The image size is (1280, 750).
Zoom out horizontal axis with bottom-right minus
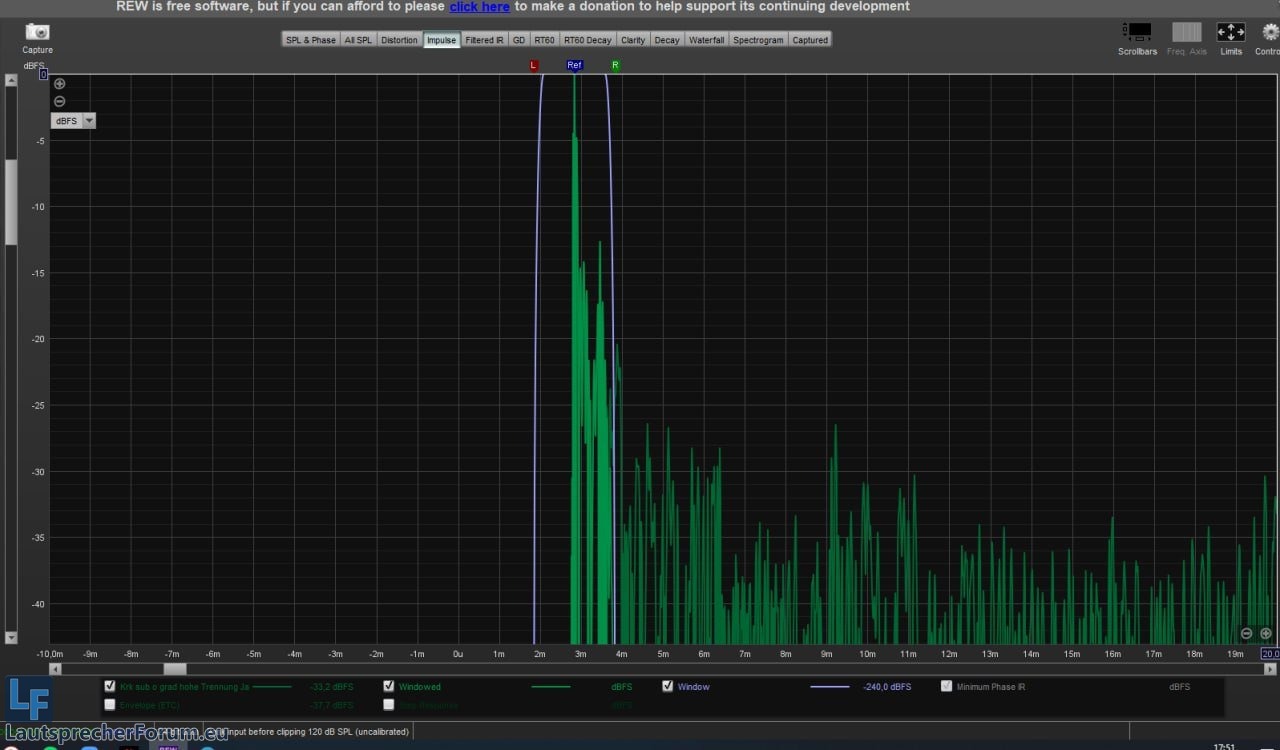[1246, 634]
